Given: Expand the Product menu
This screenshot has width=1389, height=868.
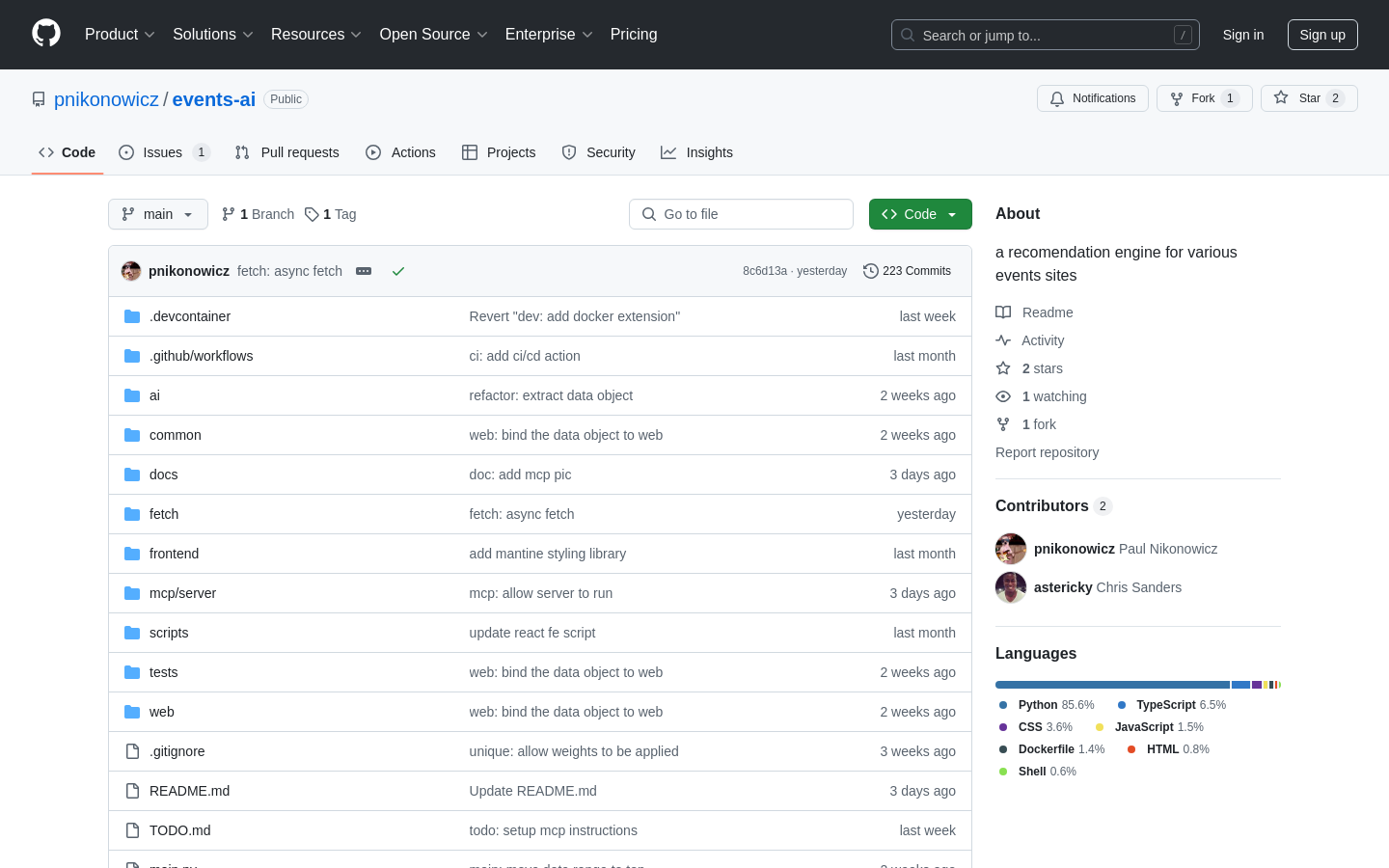Looking at the screenshot, I should tap(120, 35).
